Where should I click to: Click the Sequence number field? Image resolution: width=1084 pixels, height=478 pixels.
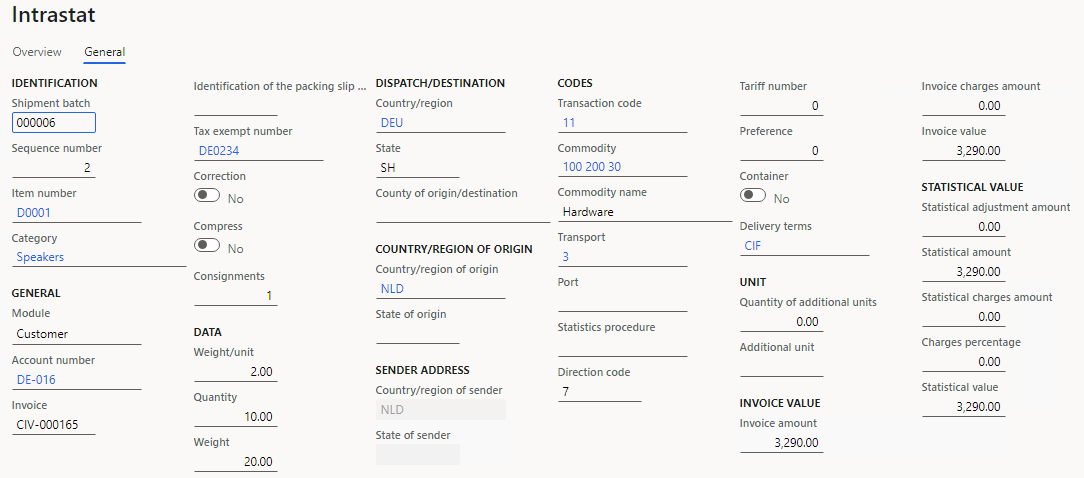click(x=54, y=167)
